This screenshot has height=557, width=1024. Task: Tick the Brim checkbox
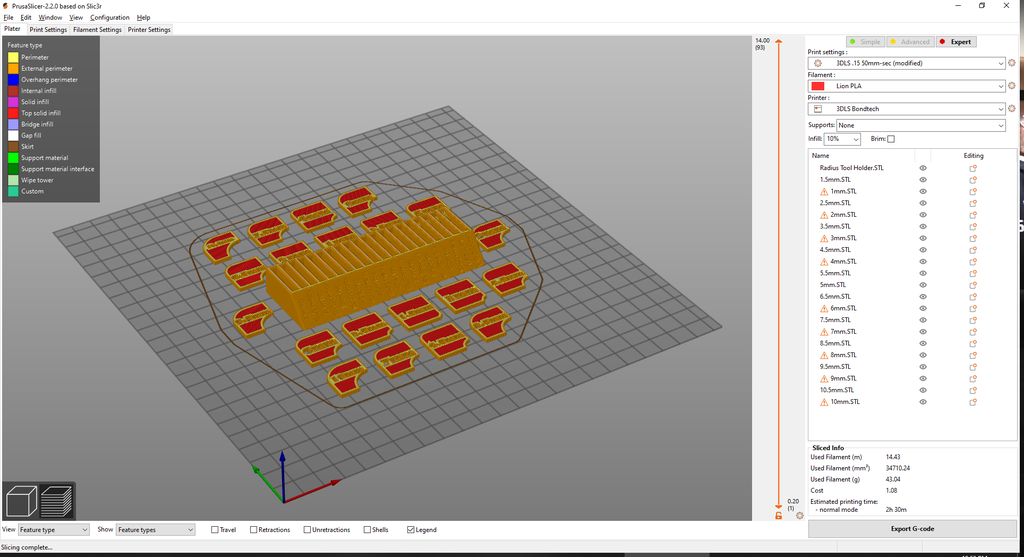coord(891,139)
